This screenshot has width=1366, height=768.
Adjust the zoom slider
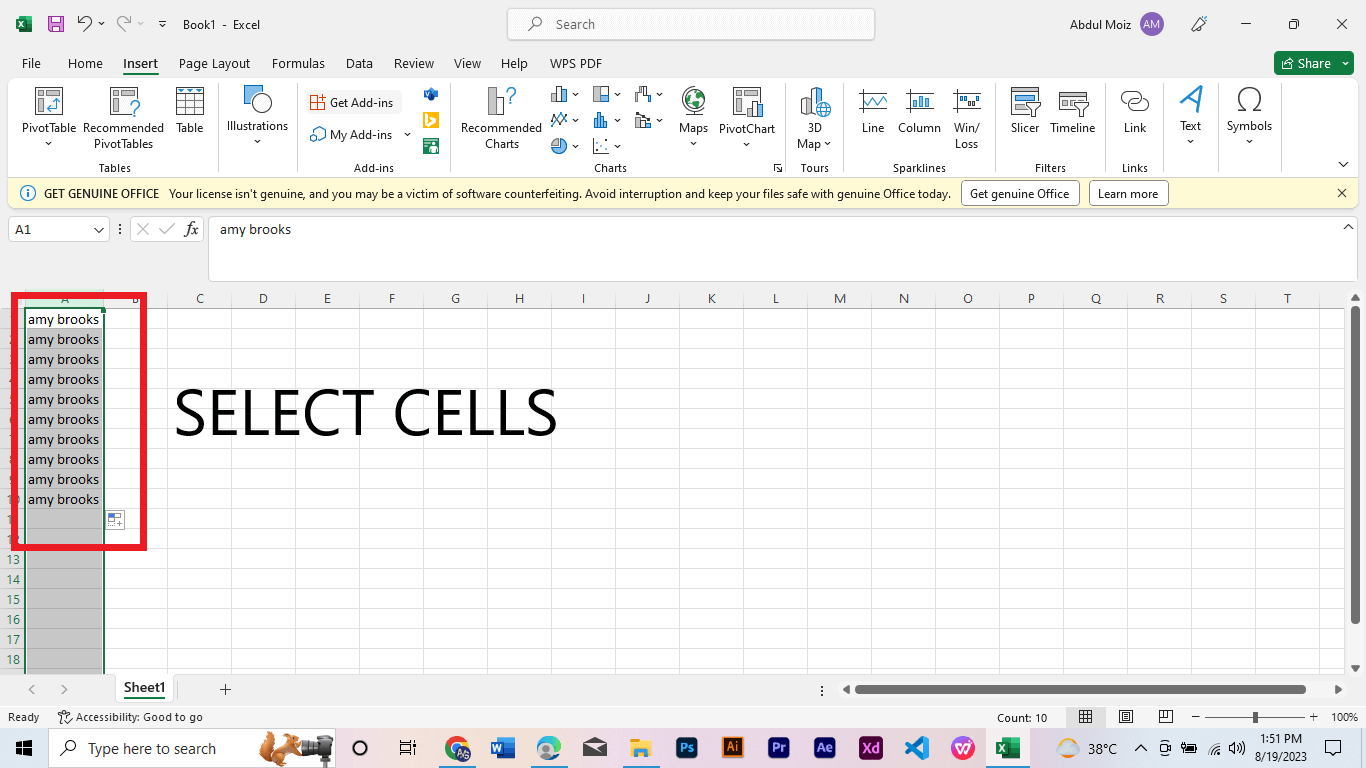point(1253,716)
